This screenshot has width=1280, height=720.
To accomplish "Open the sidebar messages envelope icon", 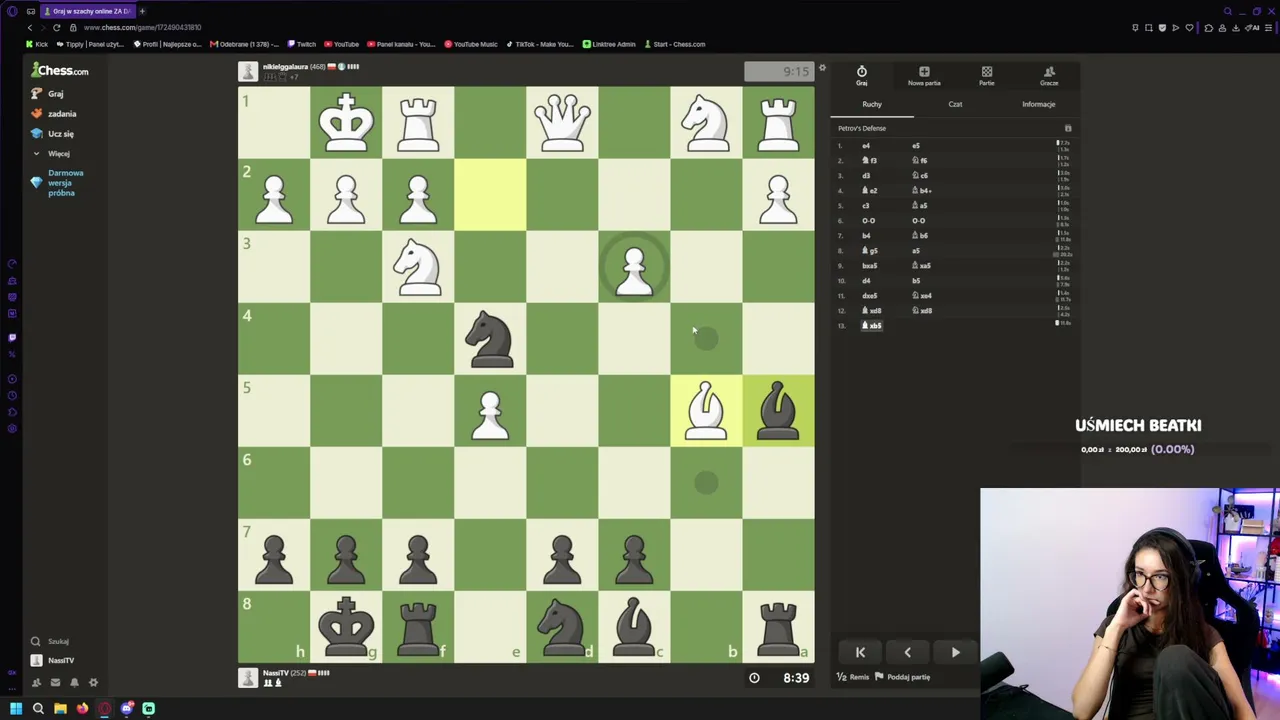I will pyautogui.click(x=55, y=682).
